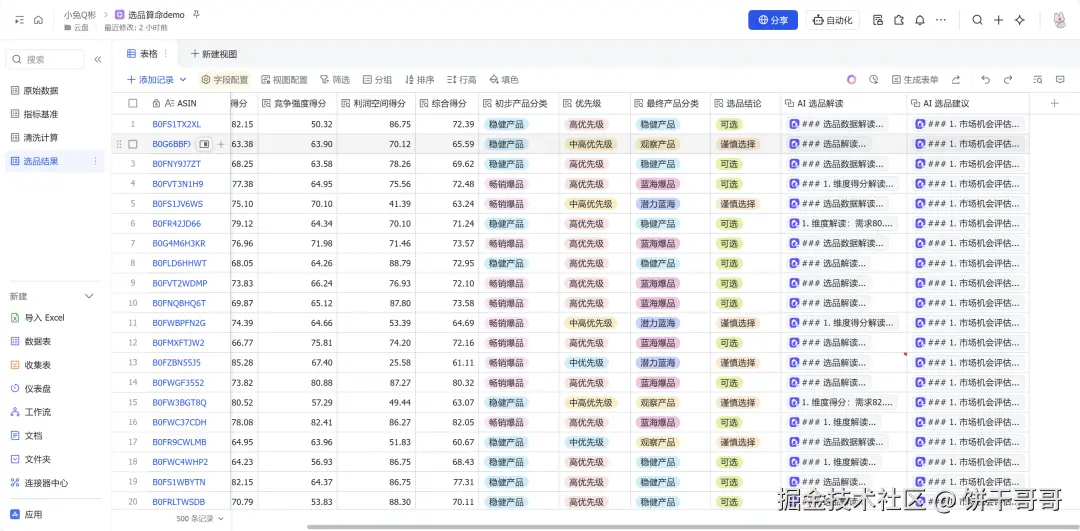Open the extensions puzzle icon
The image size is (1080, 531).
pos(898,20)
